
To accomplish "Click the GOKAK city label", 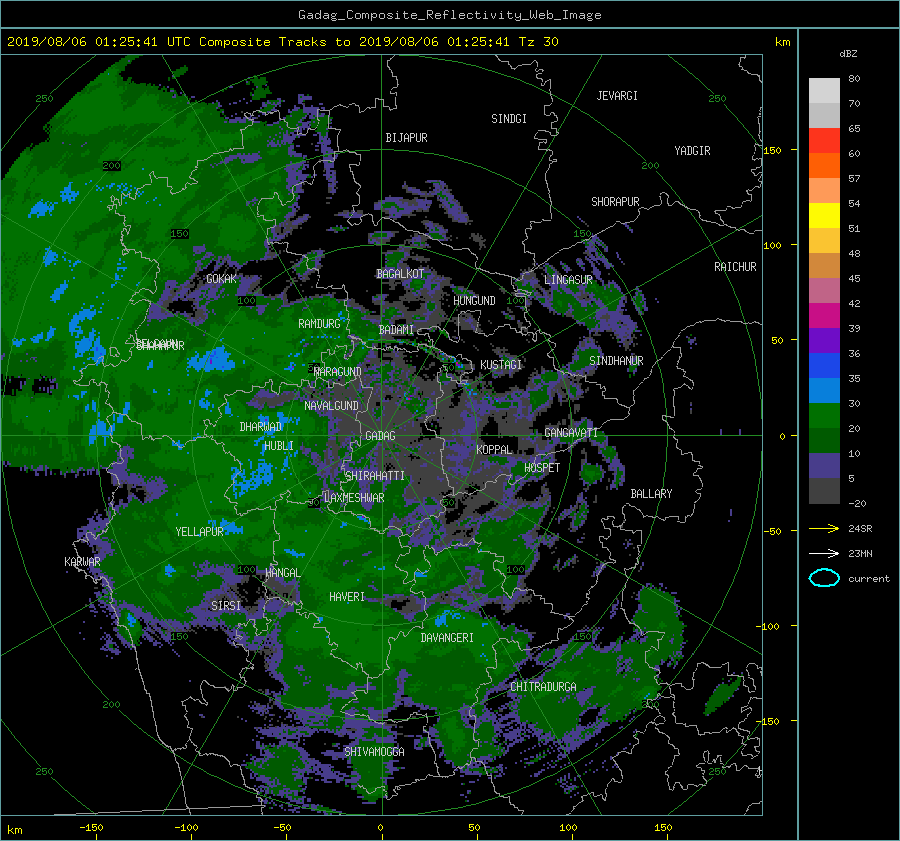I will click(x=221, y=279).
